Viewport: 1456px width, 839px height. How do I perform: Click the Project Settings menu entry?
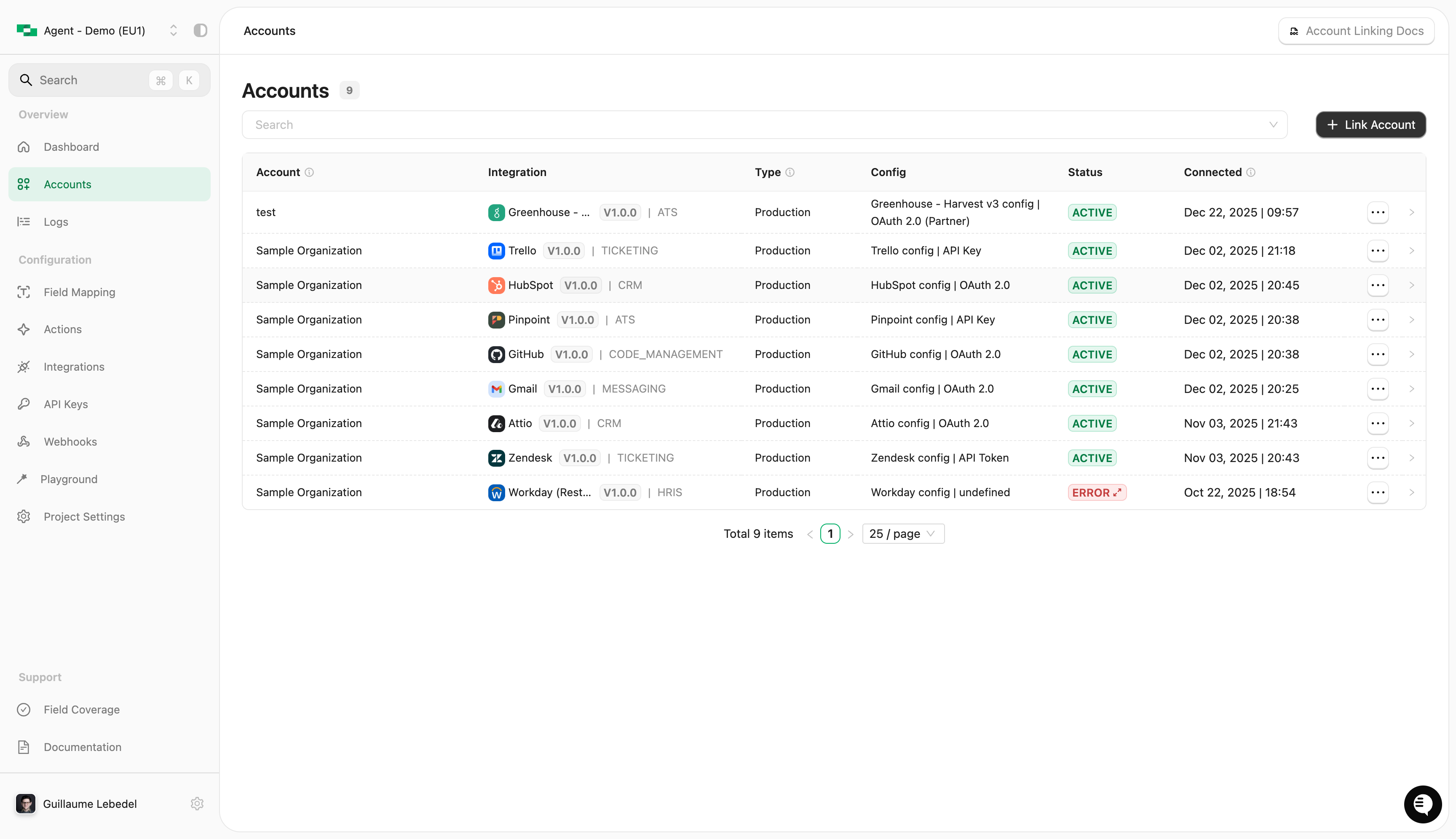[x=84, y=516]
